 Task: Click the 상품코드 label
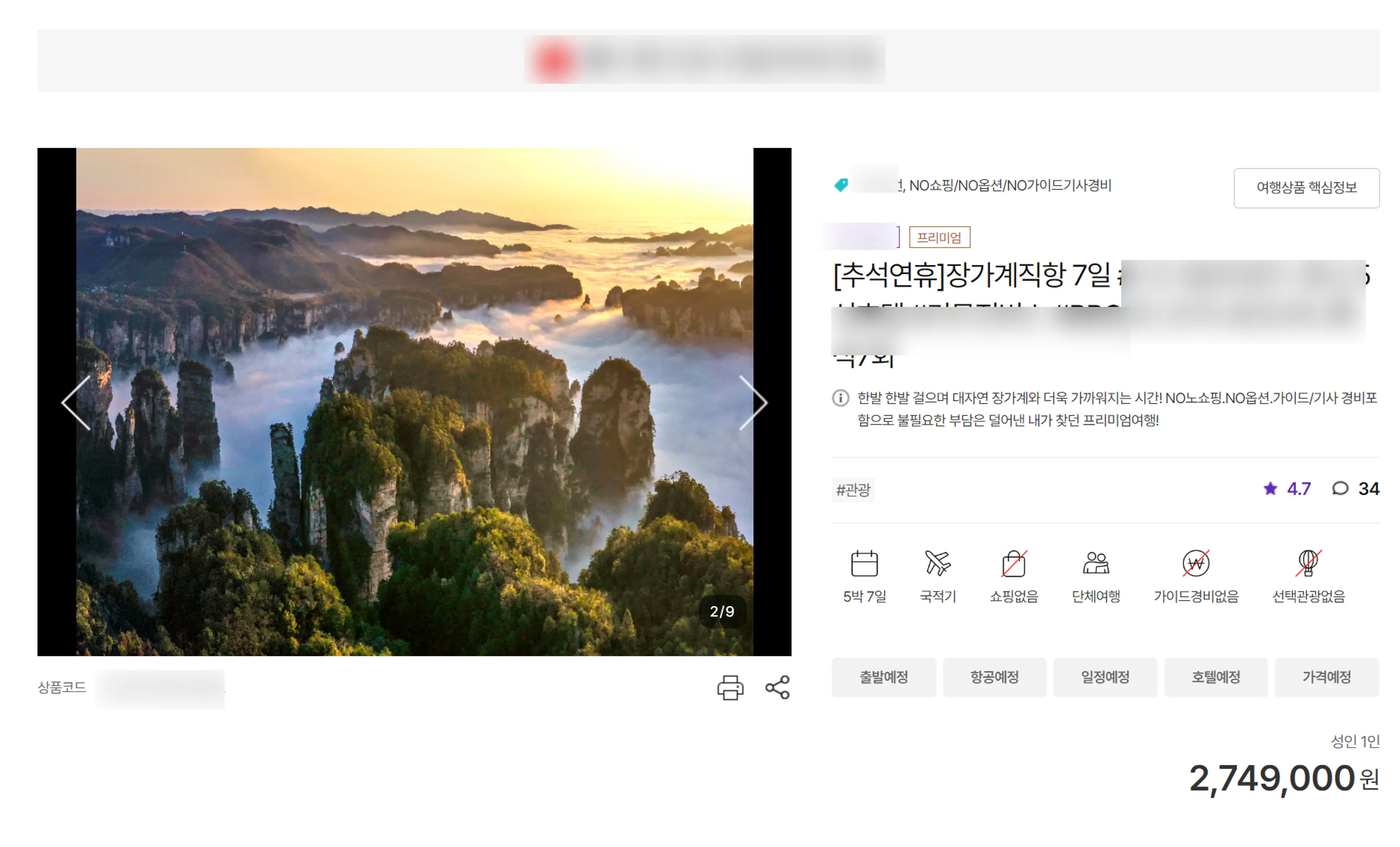tap(61, 688)
